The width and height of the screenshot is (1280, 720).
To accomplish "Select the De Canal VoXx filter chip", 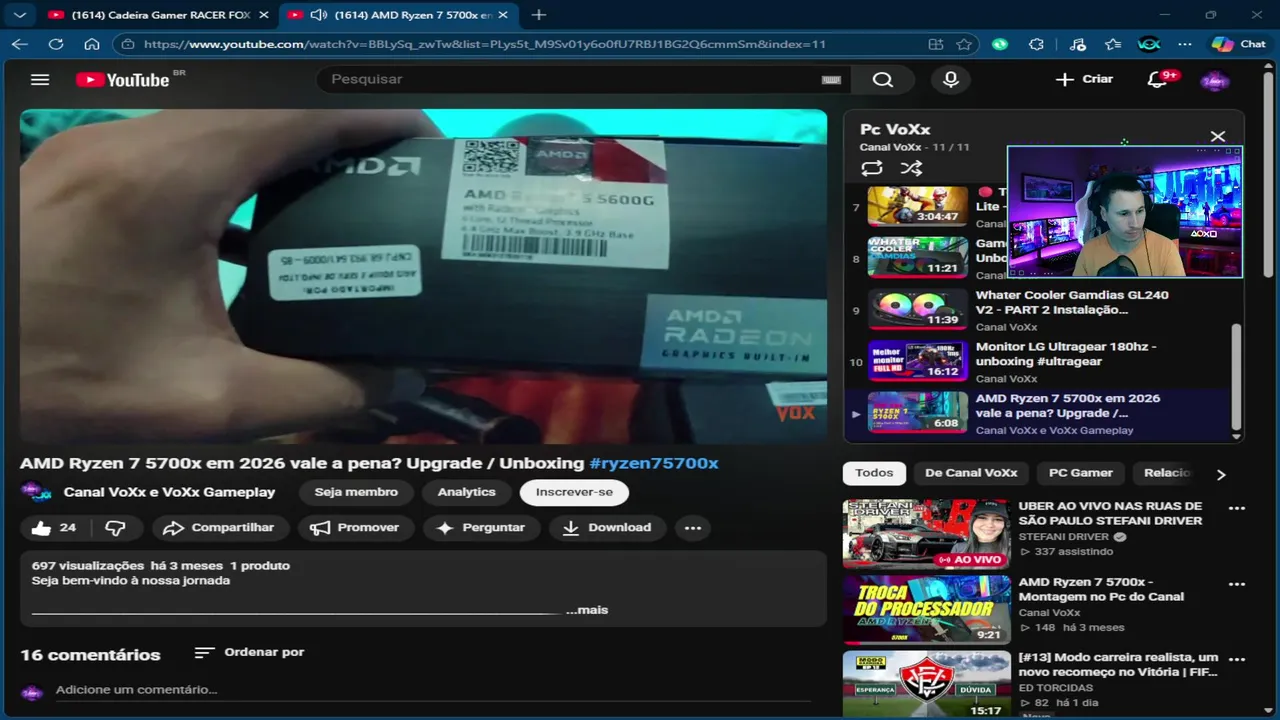I will [x=971, y=473].
